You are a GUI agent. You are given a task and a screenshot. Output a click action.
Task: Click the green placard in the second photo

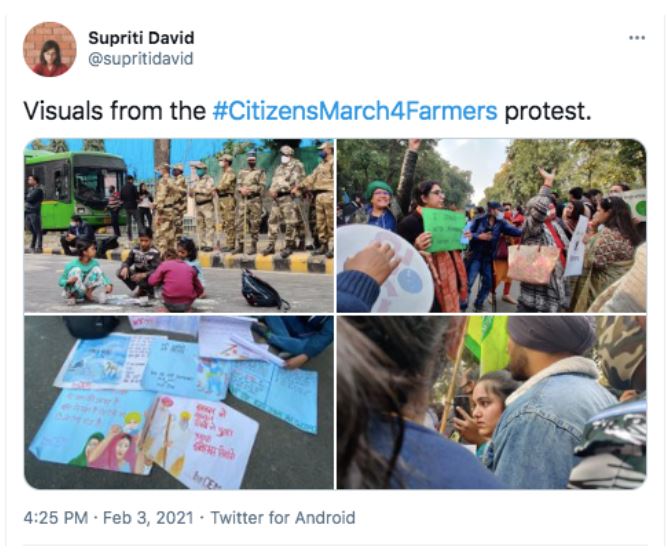(x=444, y=230)
